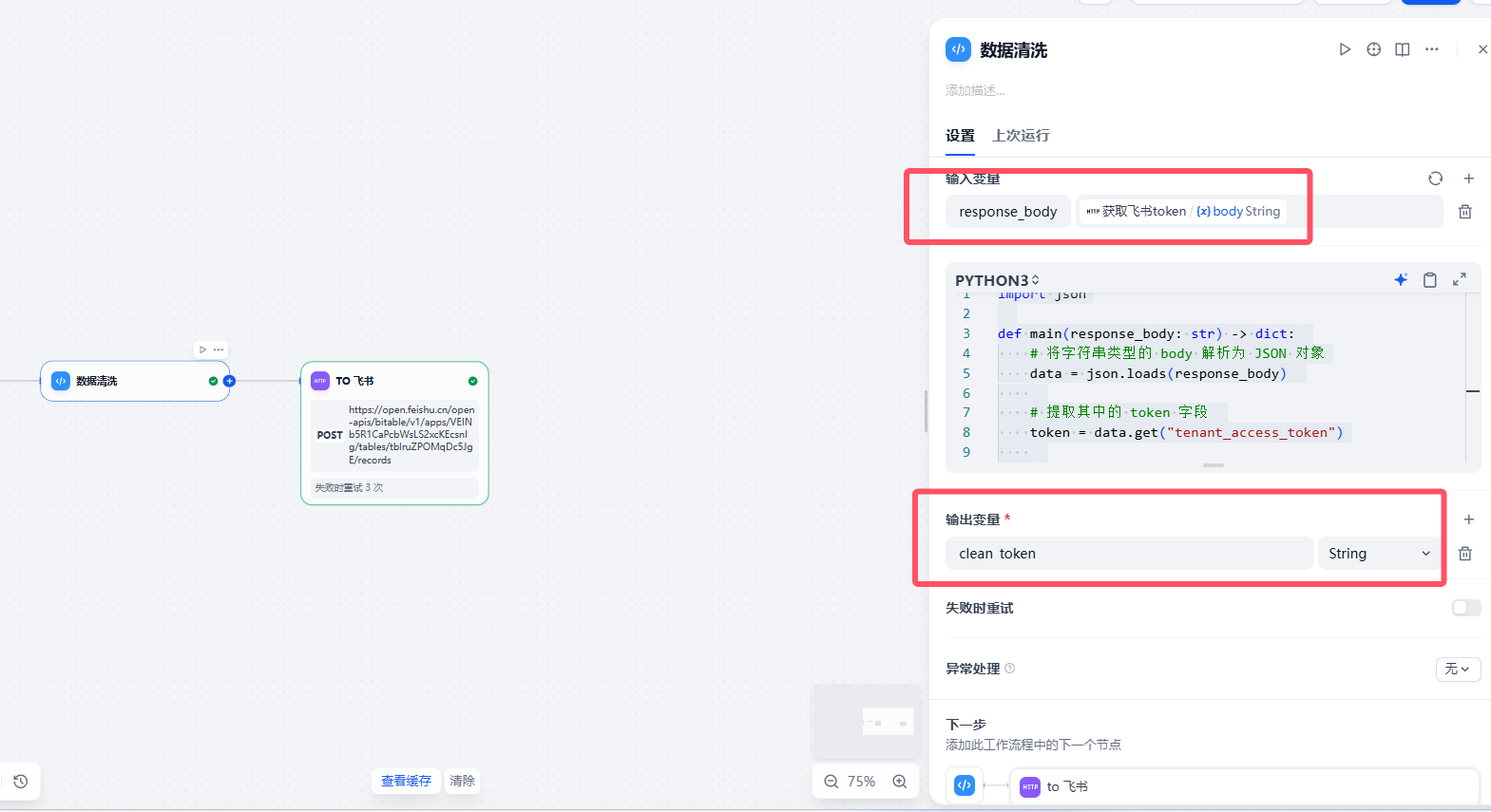Select the 数据清洗 node on the canvas

click(135, 381)
